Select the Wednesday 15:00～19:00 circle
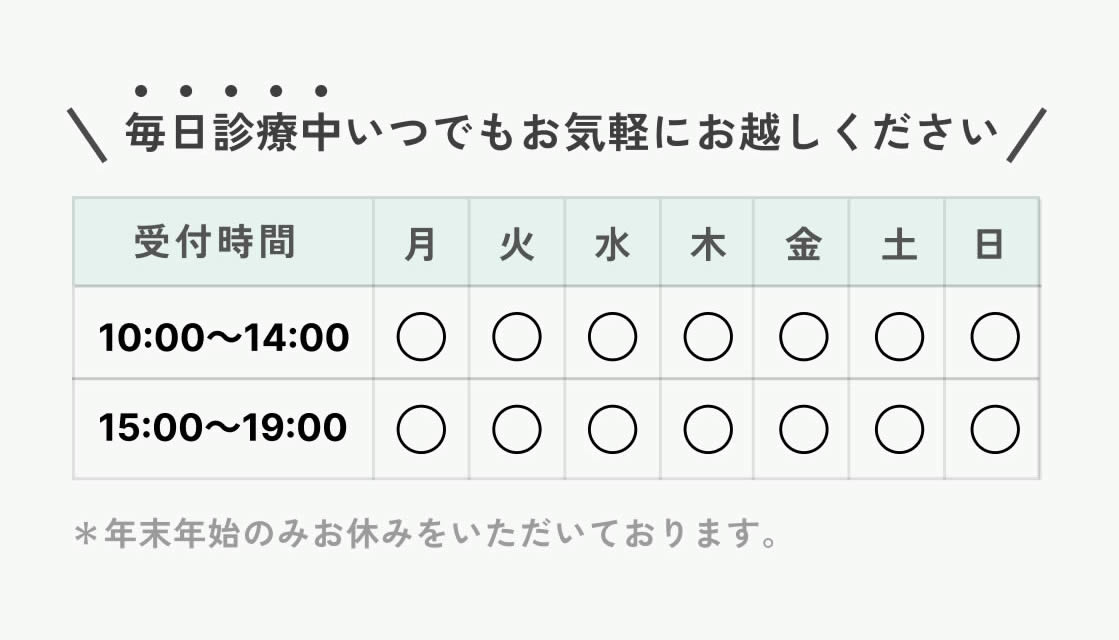1119x640 pixels. pos(612,430)
